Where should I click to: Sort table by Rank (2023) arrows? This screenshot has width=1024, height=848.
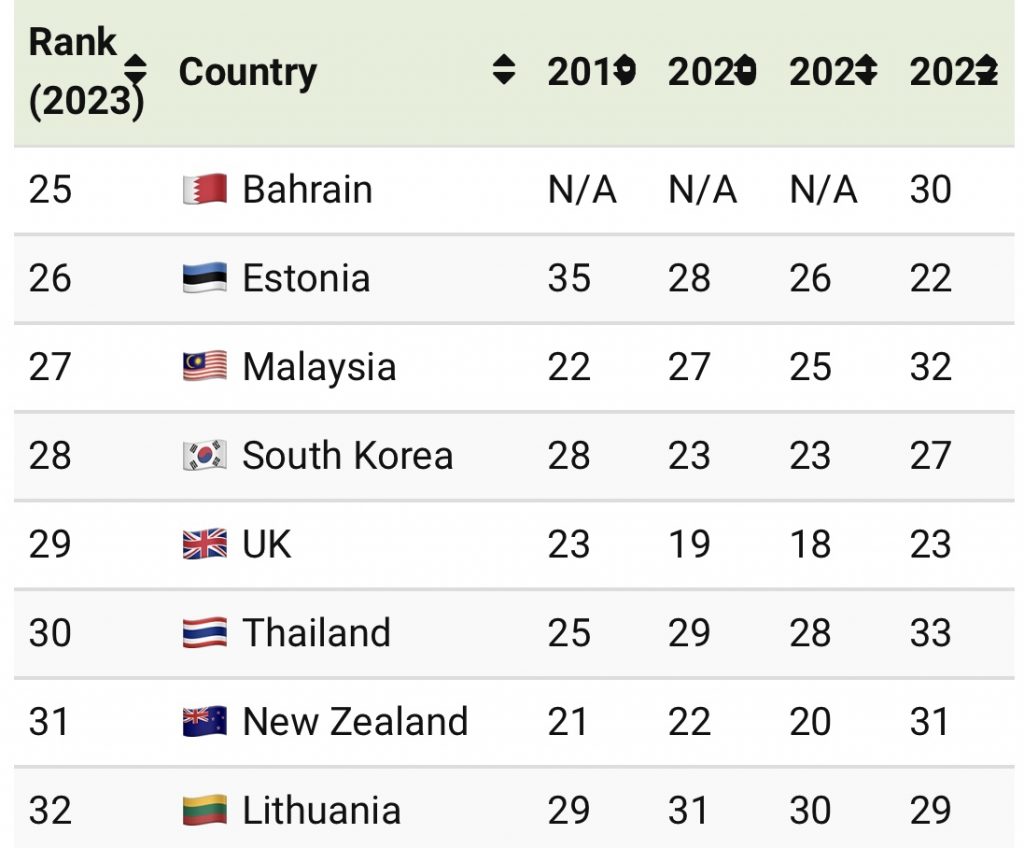pos(135,71)
